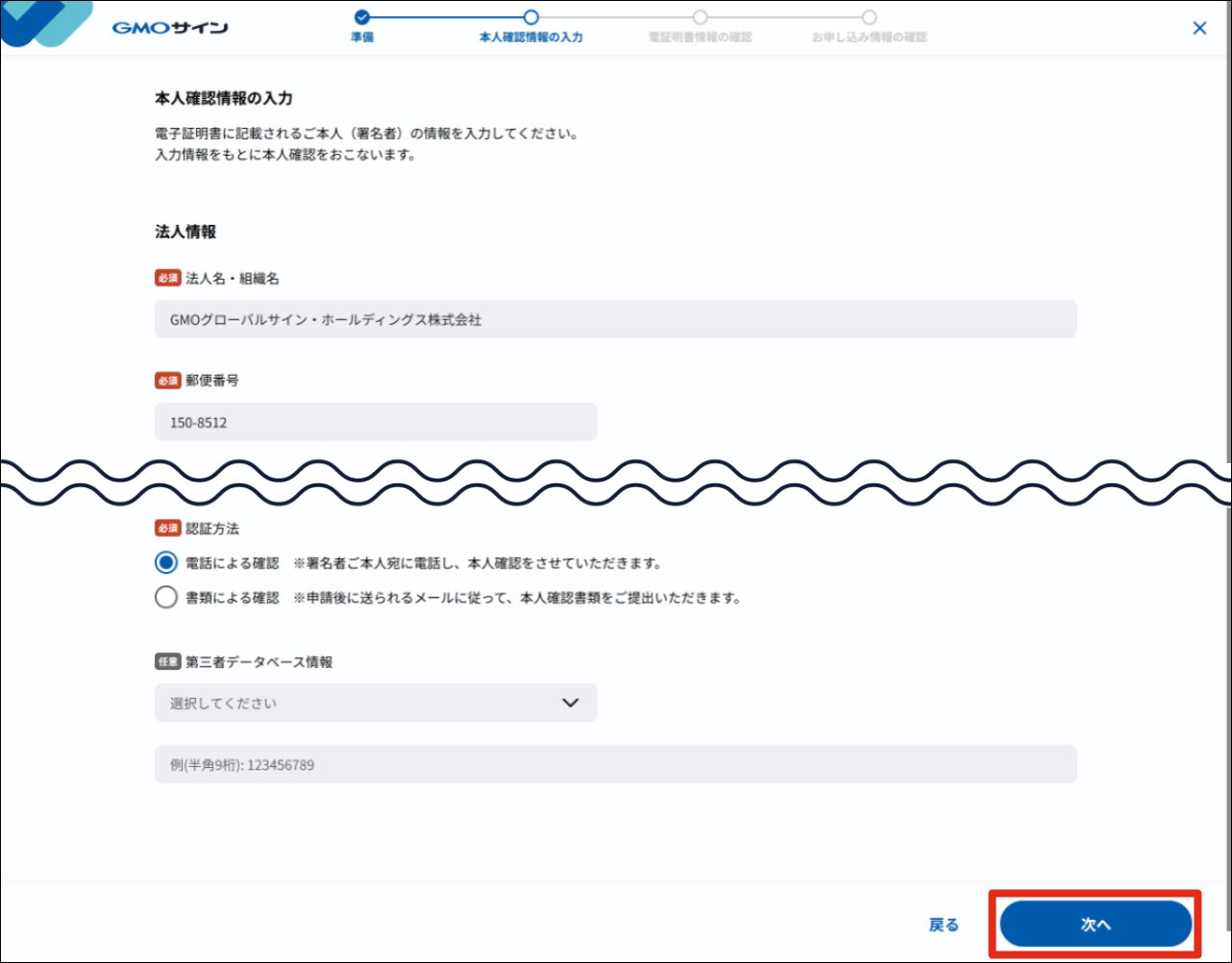Viewport: 1232px width, 963px height.
Task: Click the 必須 badge beside 郵便番号
Action: tap(166, 381)
